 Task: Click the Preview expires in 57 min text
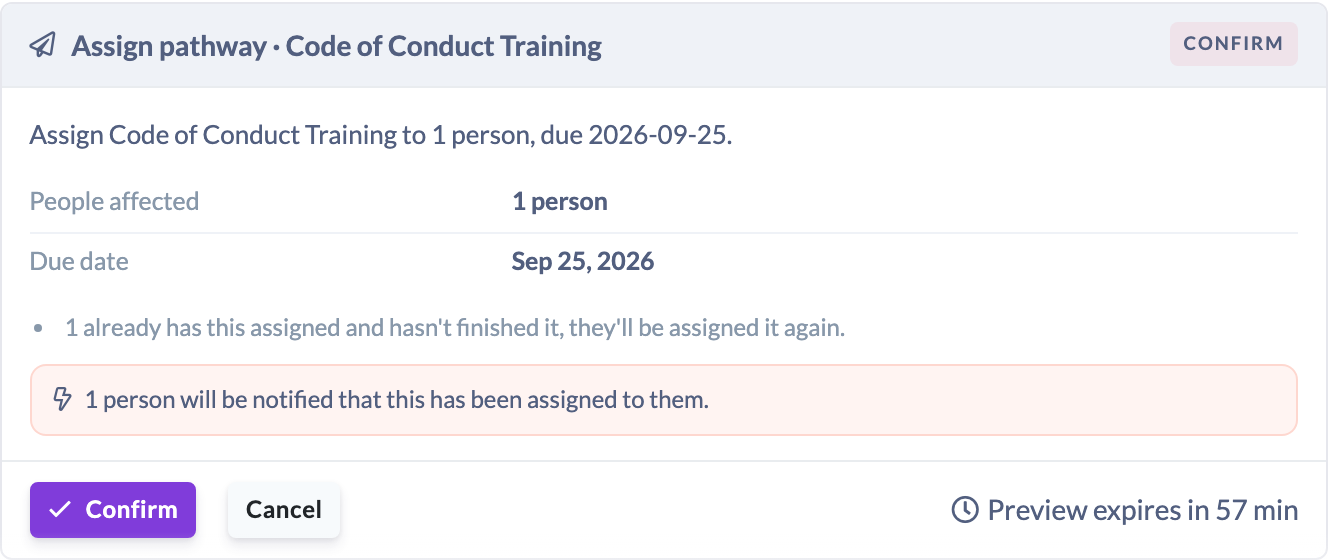[x=1143, y=511]
